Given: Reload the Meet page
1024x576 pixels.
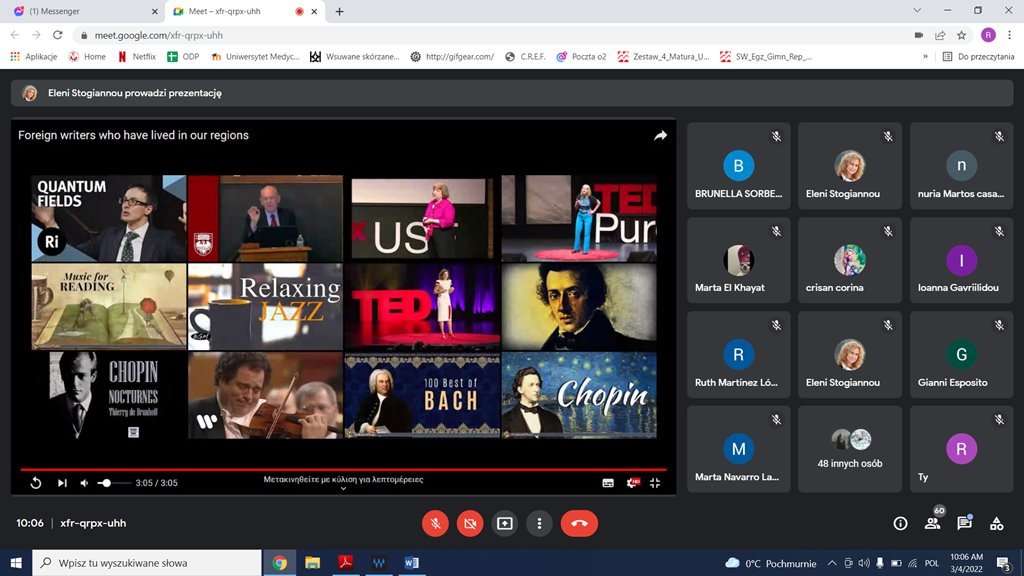Looking at the screenshot, I should point(57,35).
